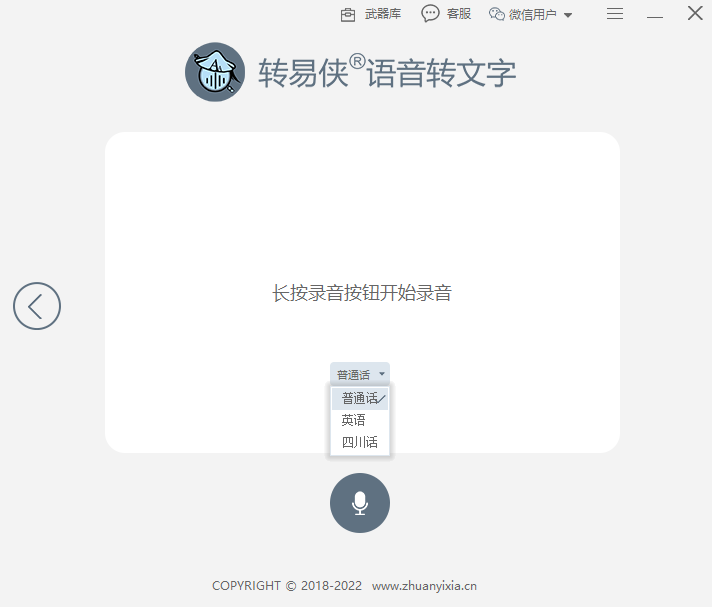Screen dimensions: 712x607
Task: Close the application window
Action: click(695, 13)
